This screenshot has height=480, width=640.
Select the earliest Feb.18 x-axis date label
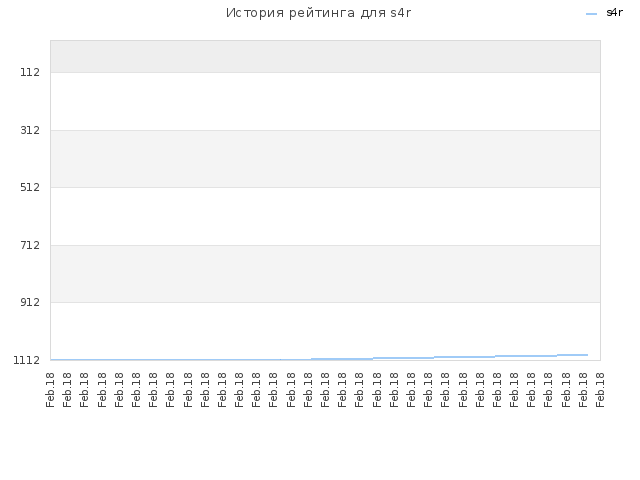pyautogui.click(x=50, y=390)
